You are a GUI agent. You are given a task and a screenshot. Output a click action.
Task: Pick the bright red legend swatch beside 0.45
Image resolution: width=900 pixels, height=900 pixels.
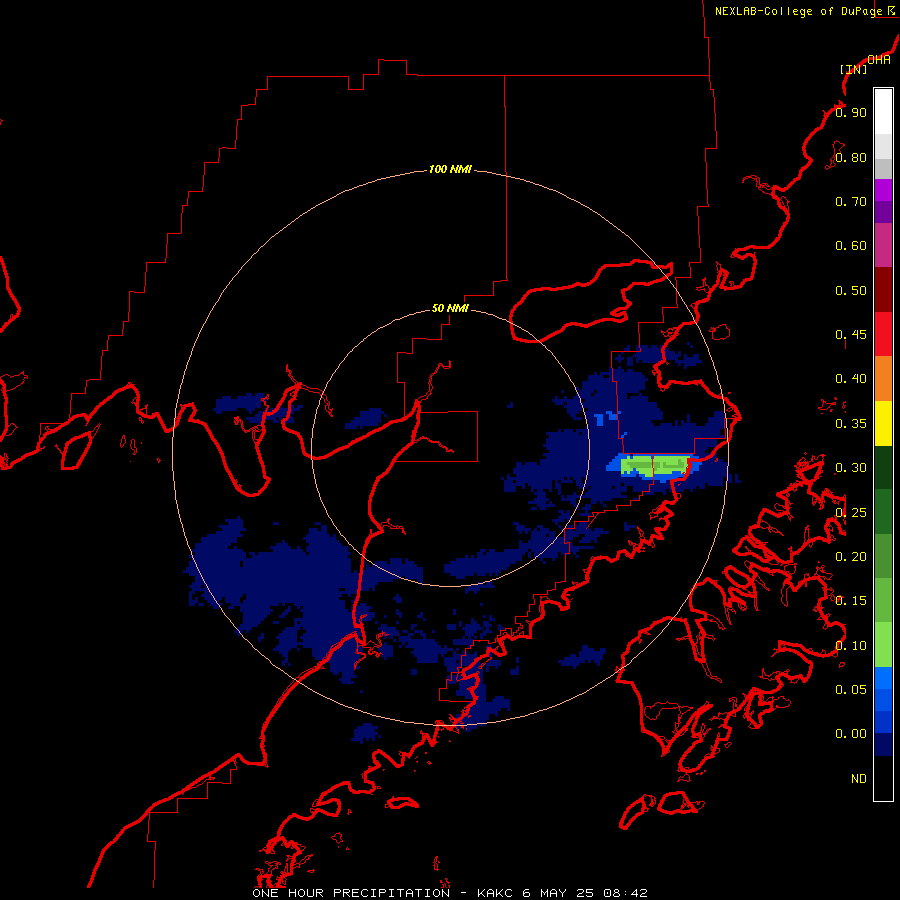click(883, 334)
